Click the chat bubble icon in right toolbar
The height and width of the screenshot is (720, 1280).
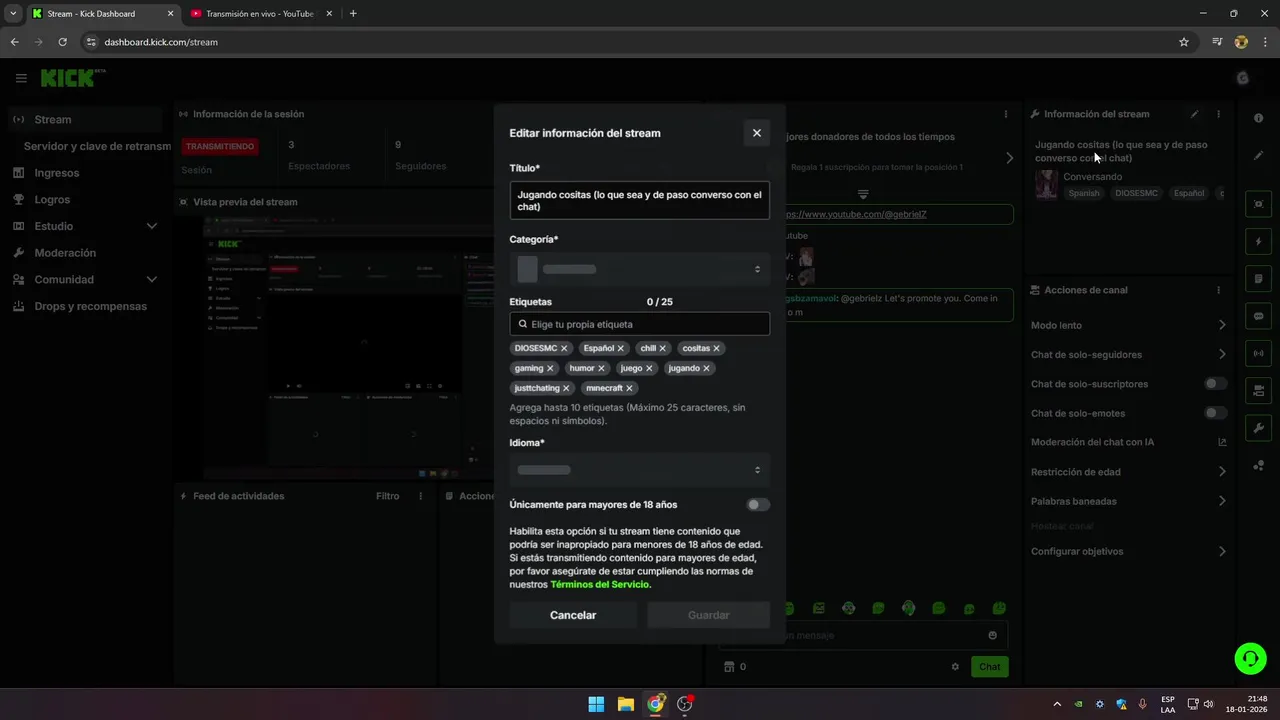point(1258,316)
